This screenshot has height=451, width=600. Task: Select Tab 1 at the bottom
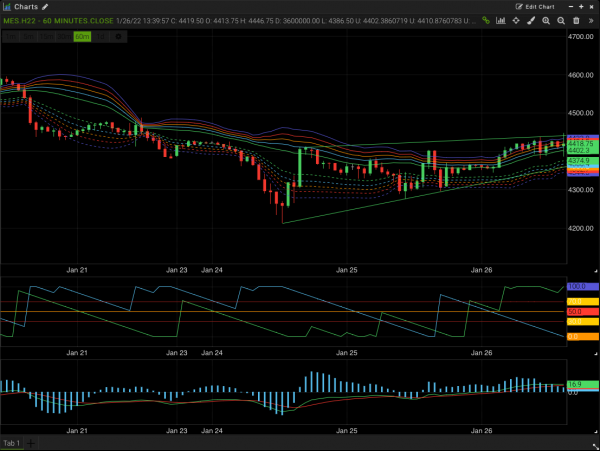[11, 443]
